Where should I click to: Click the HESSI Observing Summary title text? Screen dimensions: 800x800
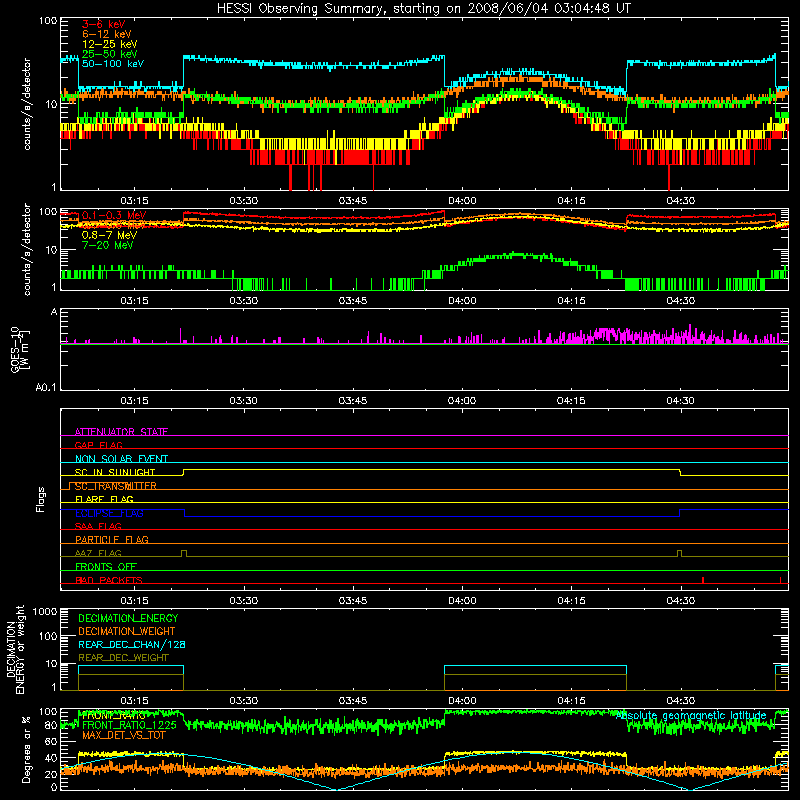(424, 9)
